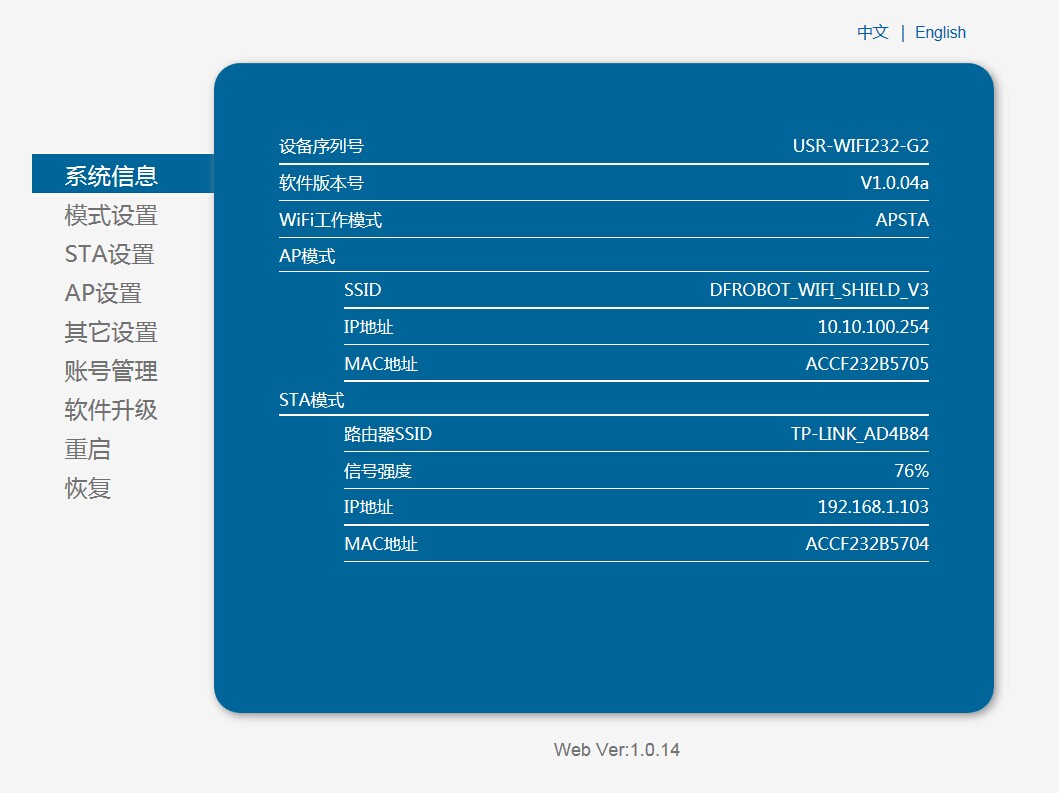
Task: Click AP IP address 10.10.100.254
Action: click(873, 327)
